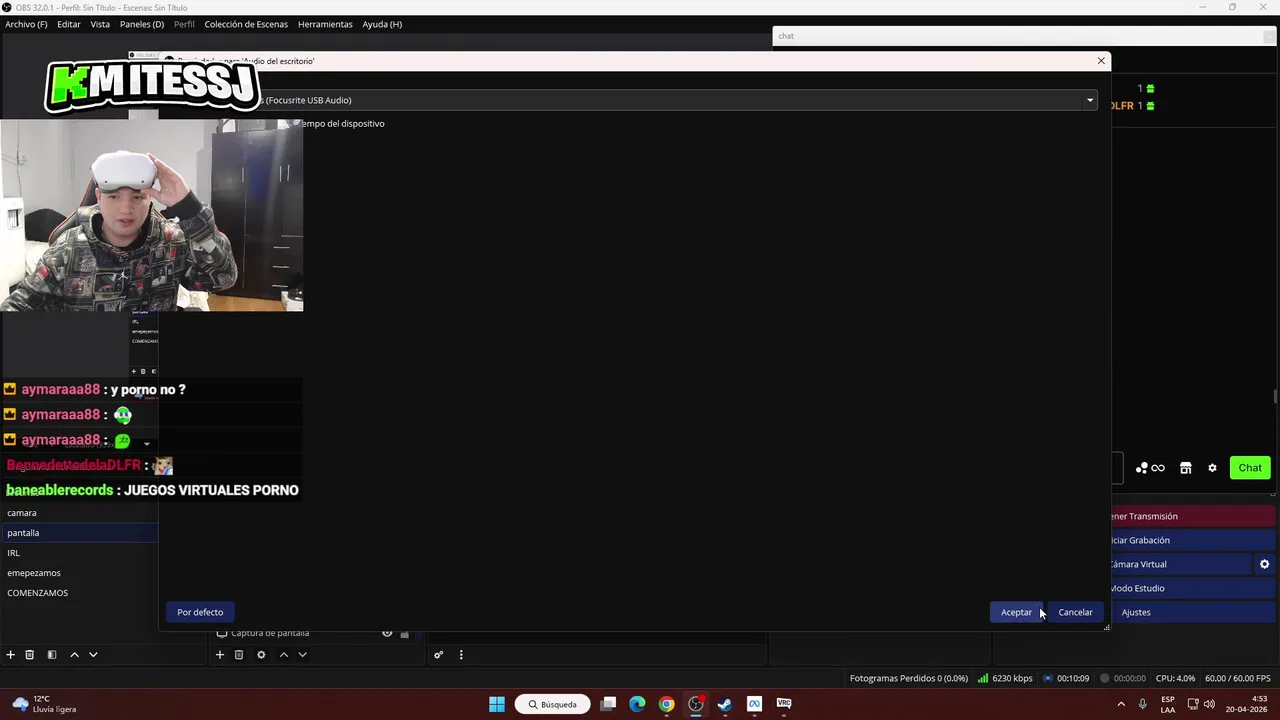This screenshot has height=720, width=1280.
Task: Select the COMENZAMOS scene
Action: point(79,593)
